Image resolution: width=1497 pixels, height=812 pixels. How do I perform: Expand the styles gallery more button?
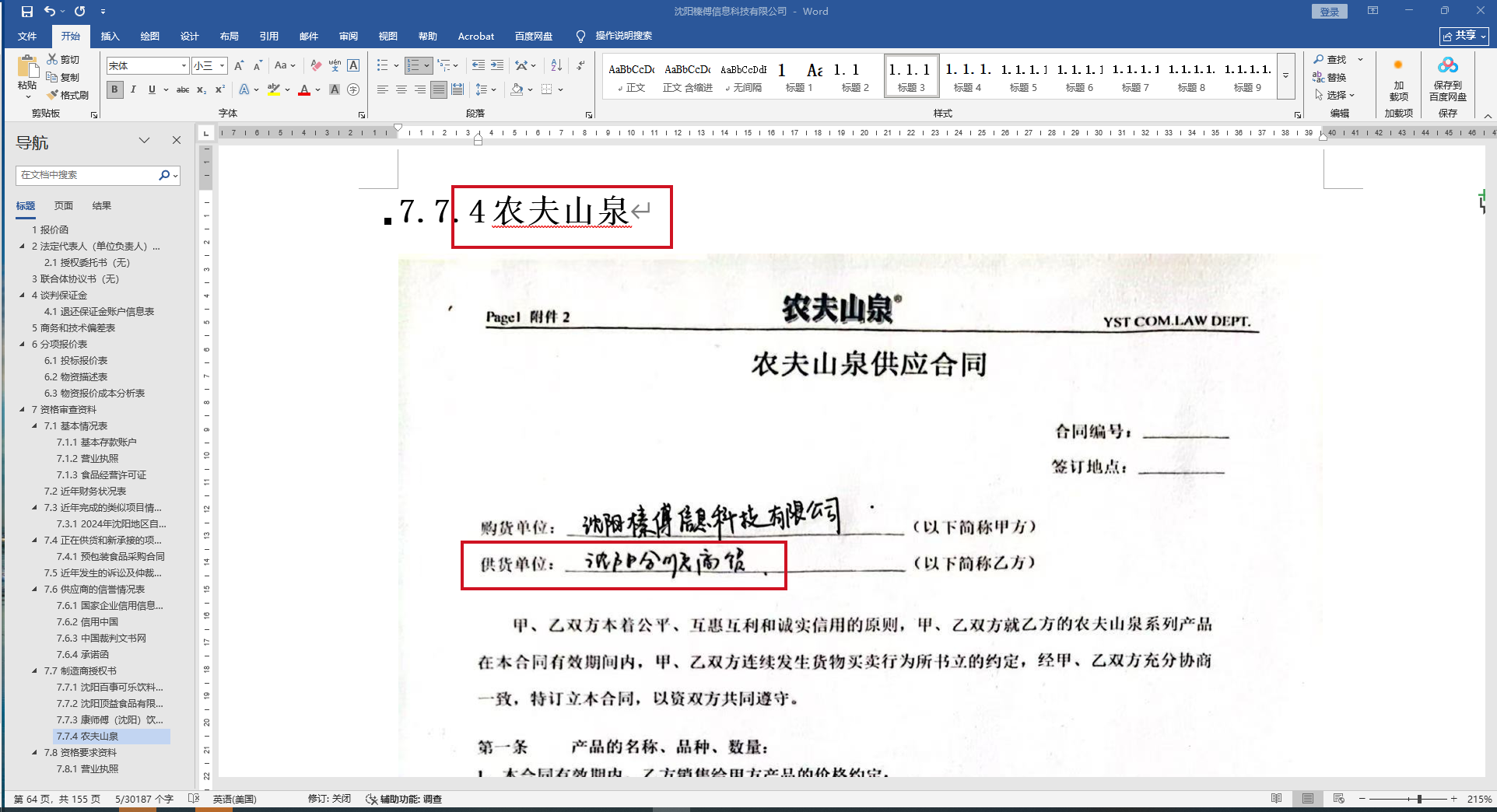tap(1285, 76)
